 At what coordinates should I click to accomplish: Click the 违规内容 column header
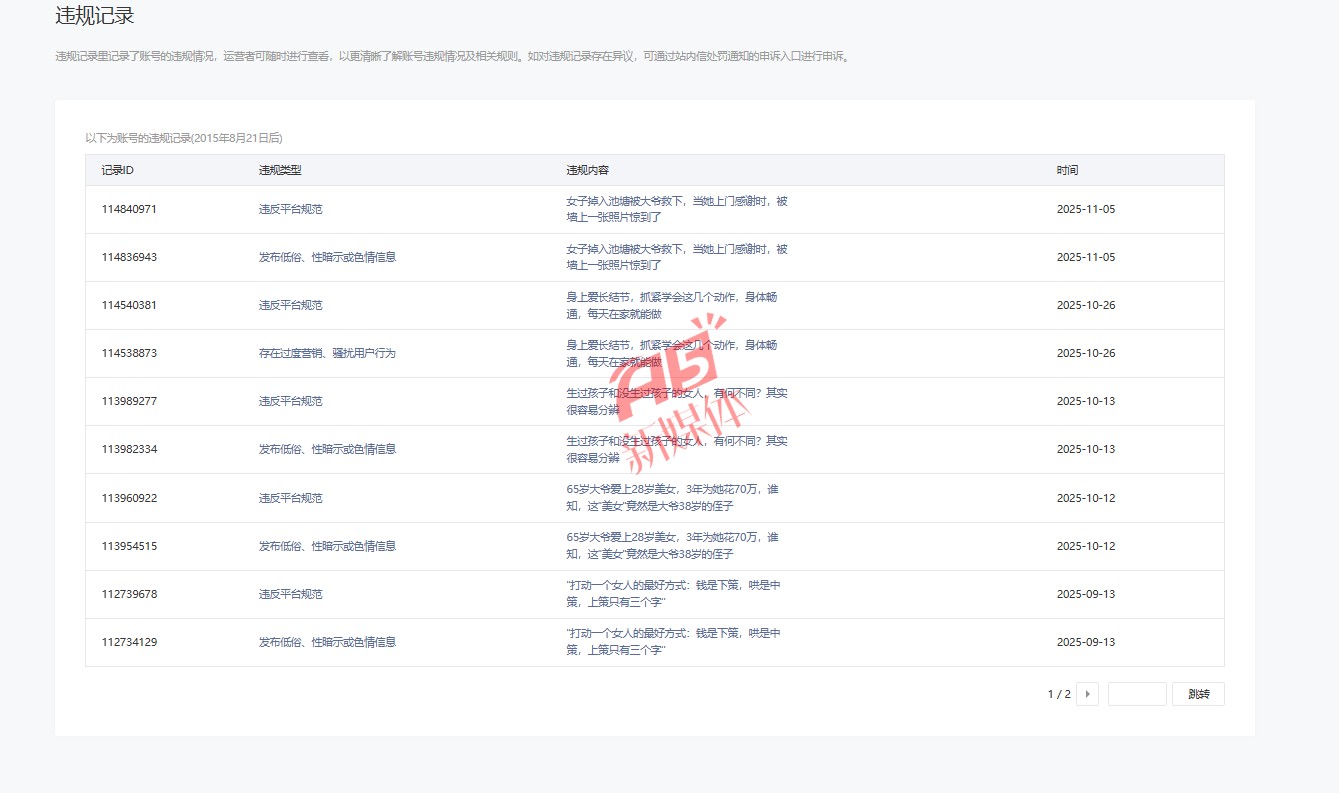[x=588, y=170]
